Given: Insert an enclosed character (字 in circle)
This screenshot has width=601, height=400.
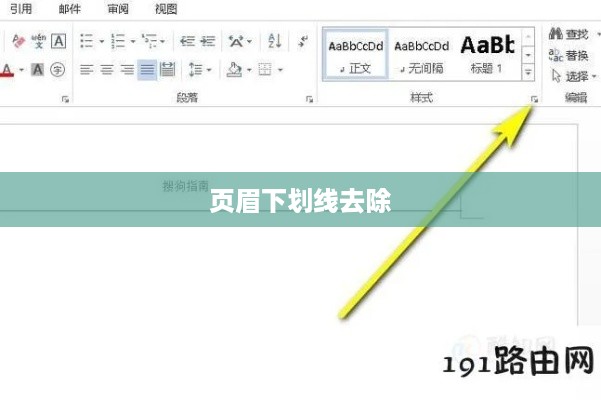Looking at the screenshot, I should point(57,70).
